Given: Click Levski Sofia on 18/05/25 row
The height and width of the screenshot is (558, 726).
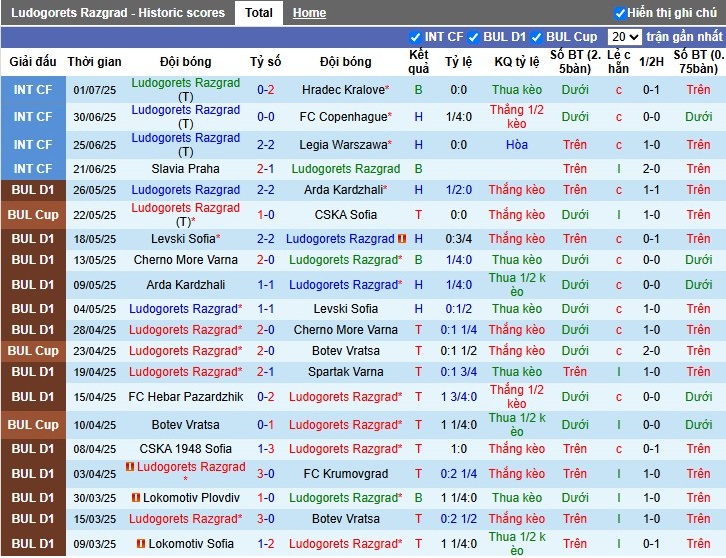Looking at the screenshot, I should click(185, 238).
